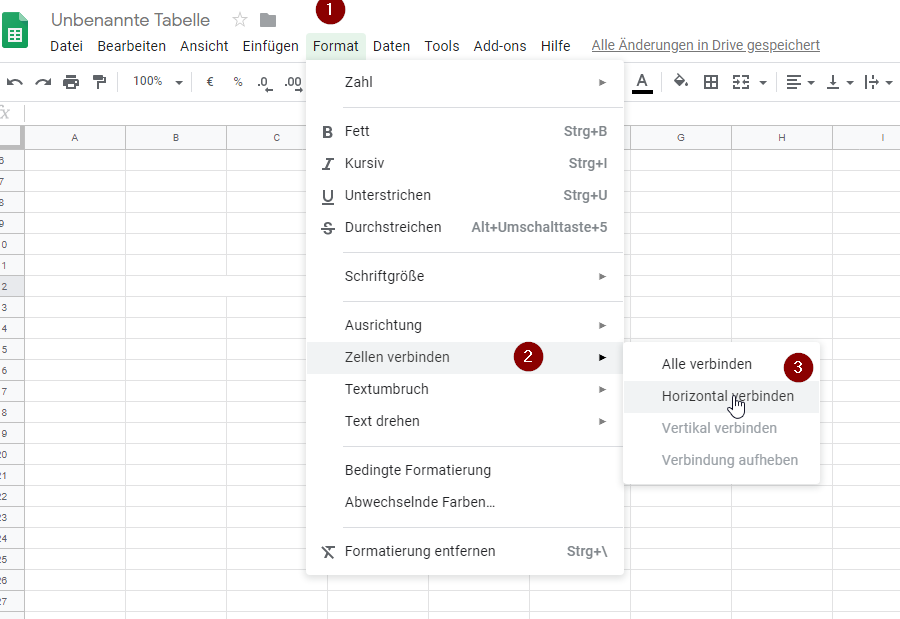The height and width of the screenshot is (619, 900).
Task: Open horizontal align icon
Action: (794, 82)
